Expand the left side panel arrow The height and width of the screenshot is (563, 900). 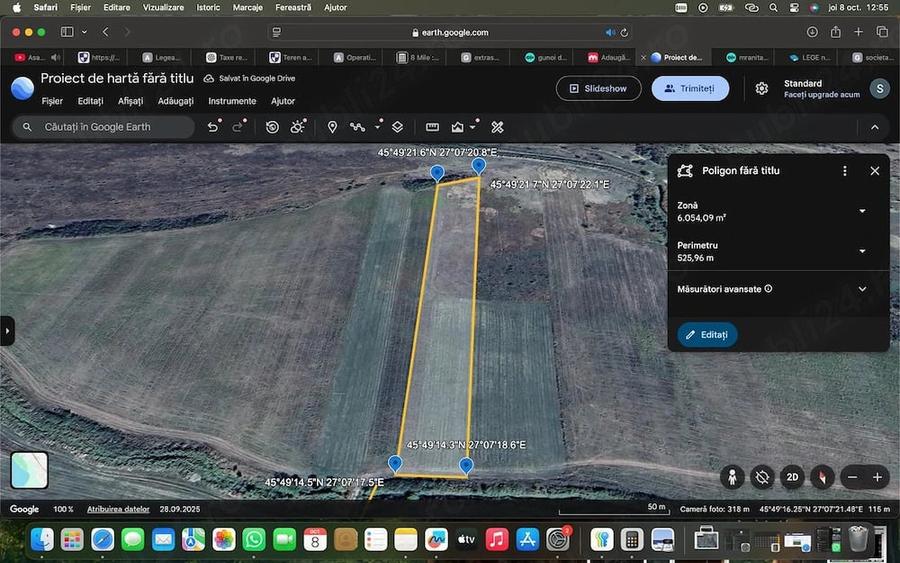pos(7,331)
